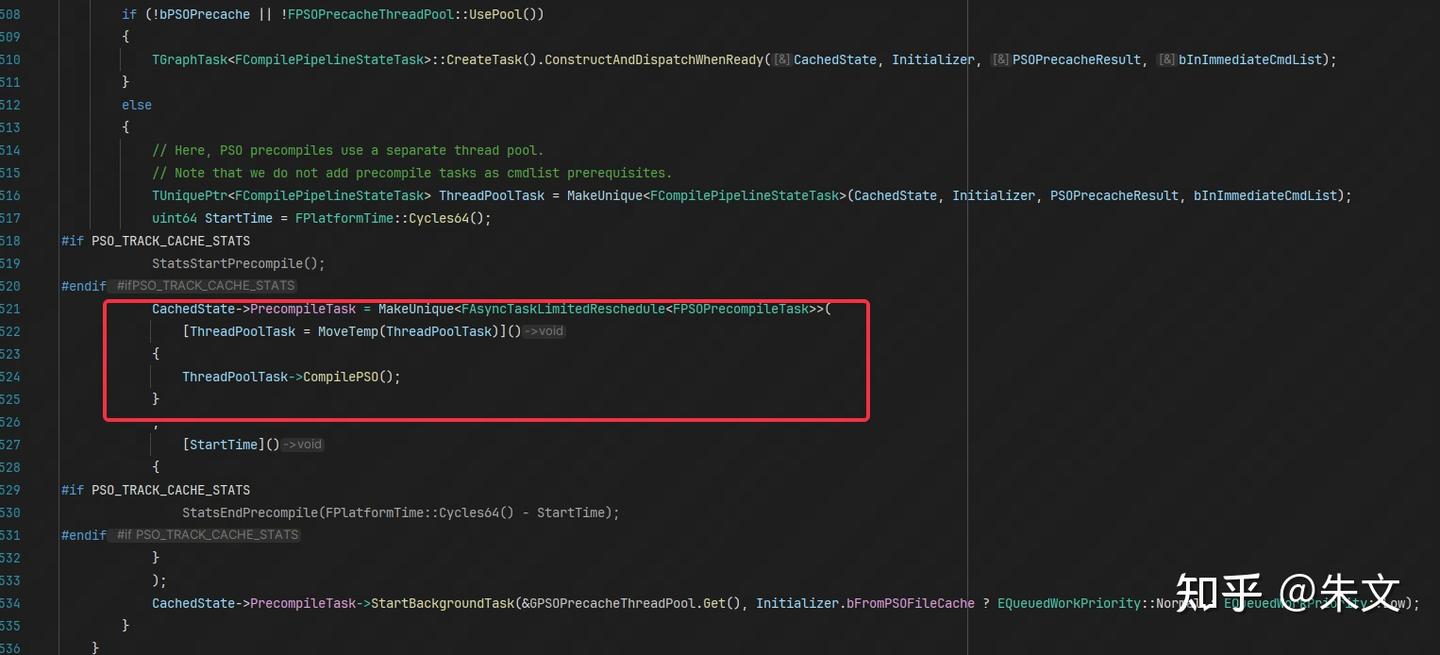Click the '#ifPSO_TRACK_CACHE_STATS' inlay hint on line 520

click(x=205, y=286)
